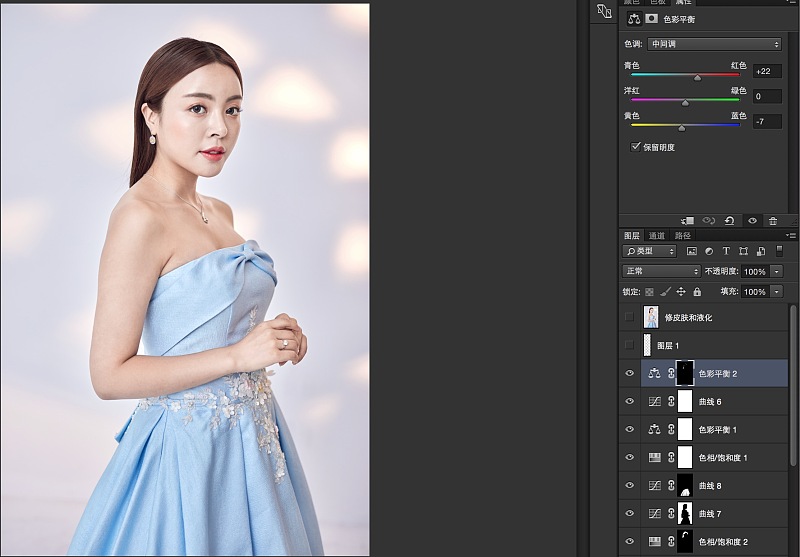Viewport: 800px width, 557px height.
Task: Click the collapsed panel icon in left dock strip
Action: tap(604, 11)
